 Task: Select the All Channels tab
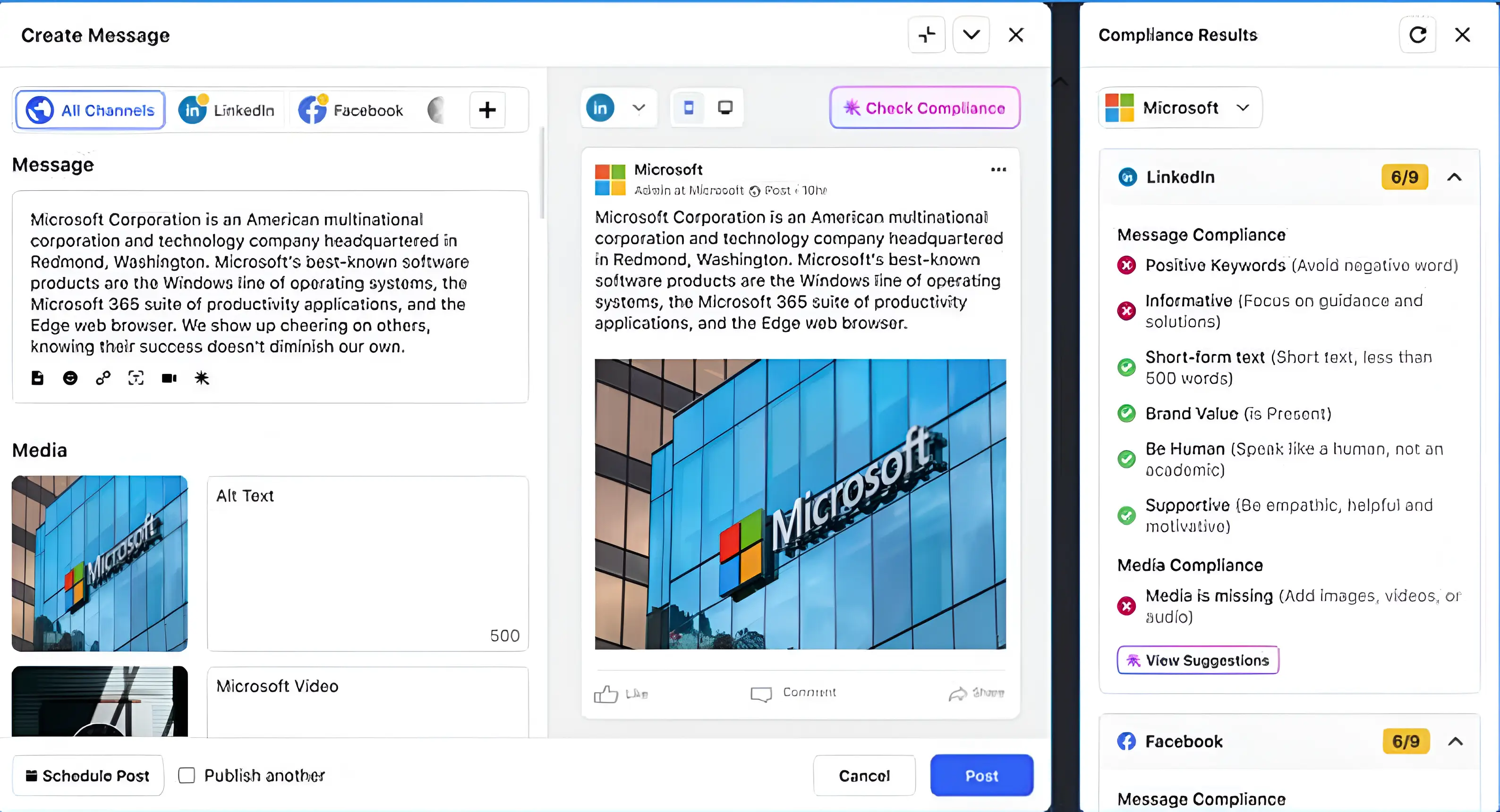(x=90, y=110)
